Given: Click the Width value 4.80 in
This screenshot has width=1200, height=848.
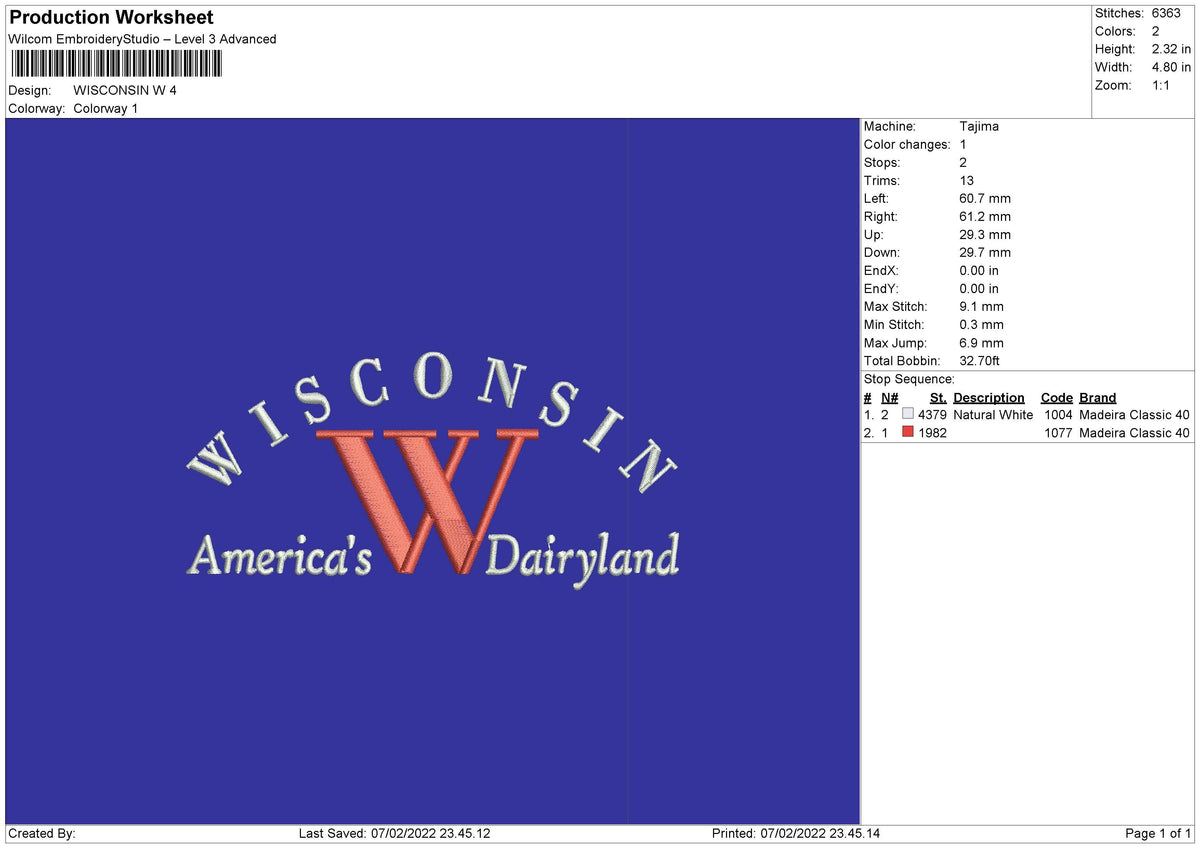Looking at the screenshot, I should [1172, 67].
